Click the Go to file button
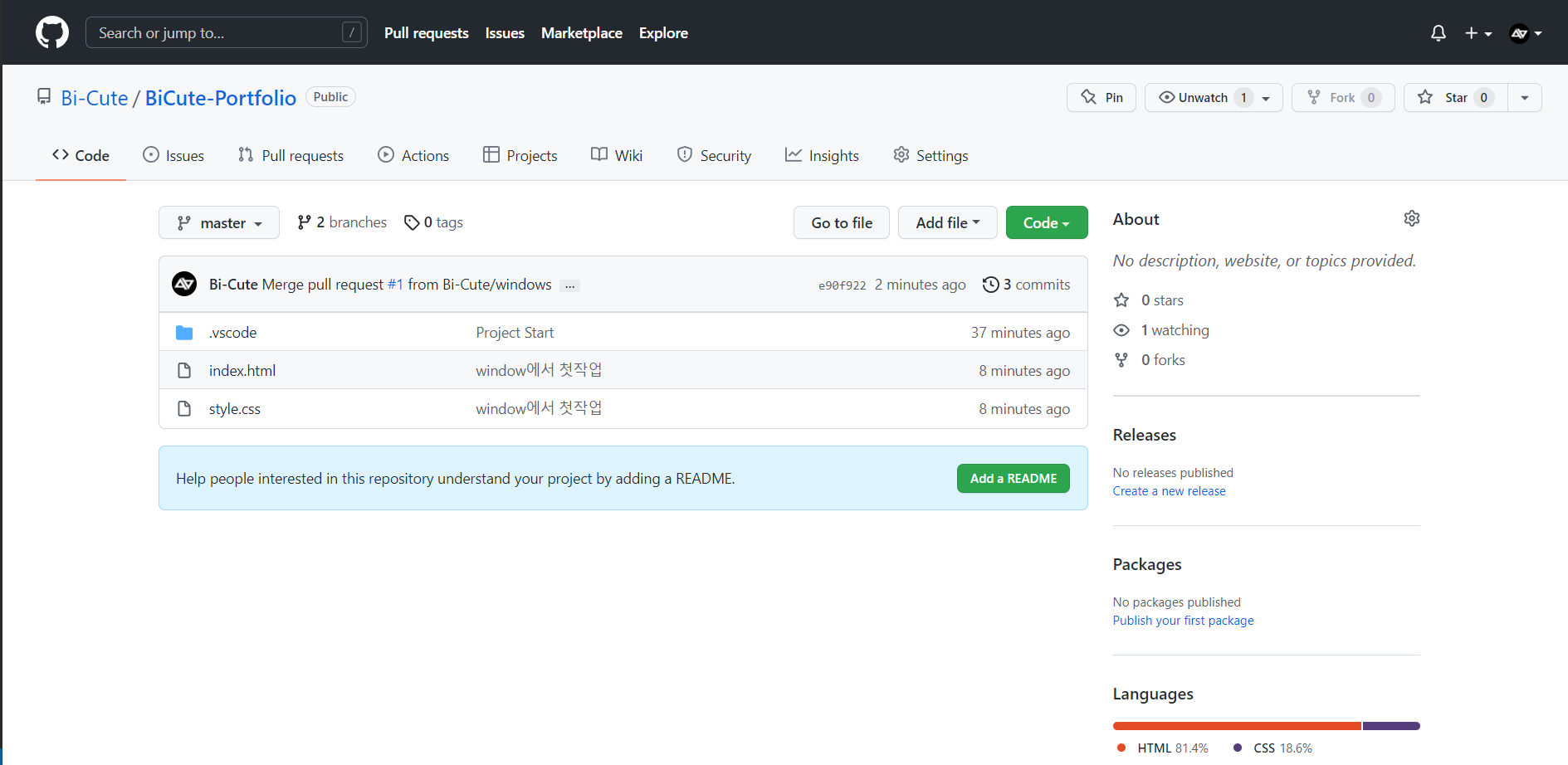Screen dimensions: 1568x765 [x=842, y=222]
